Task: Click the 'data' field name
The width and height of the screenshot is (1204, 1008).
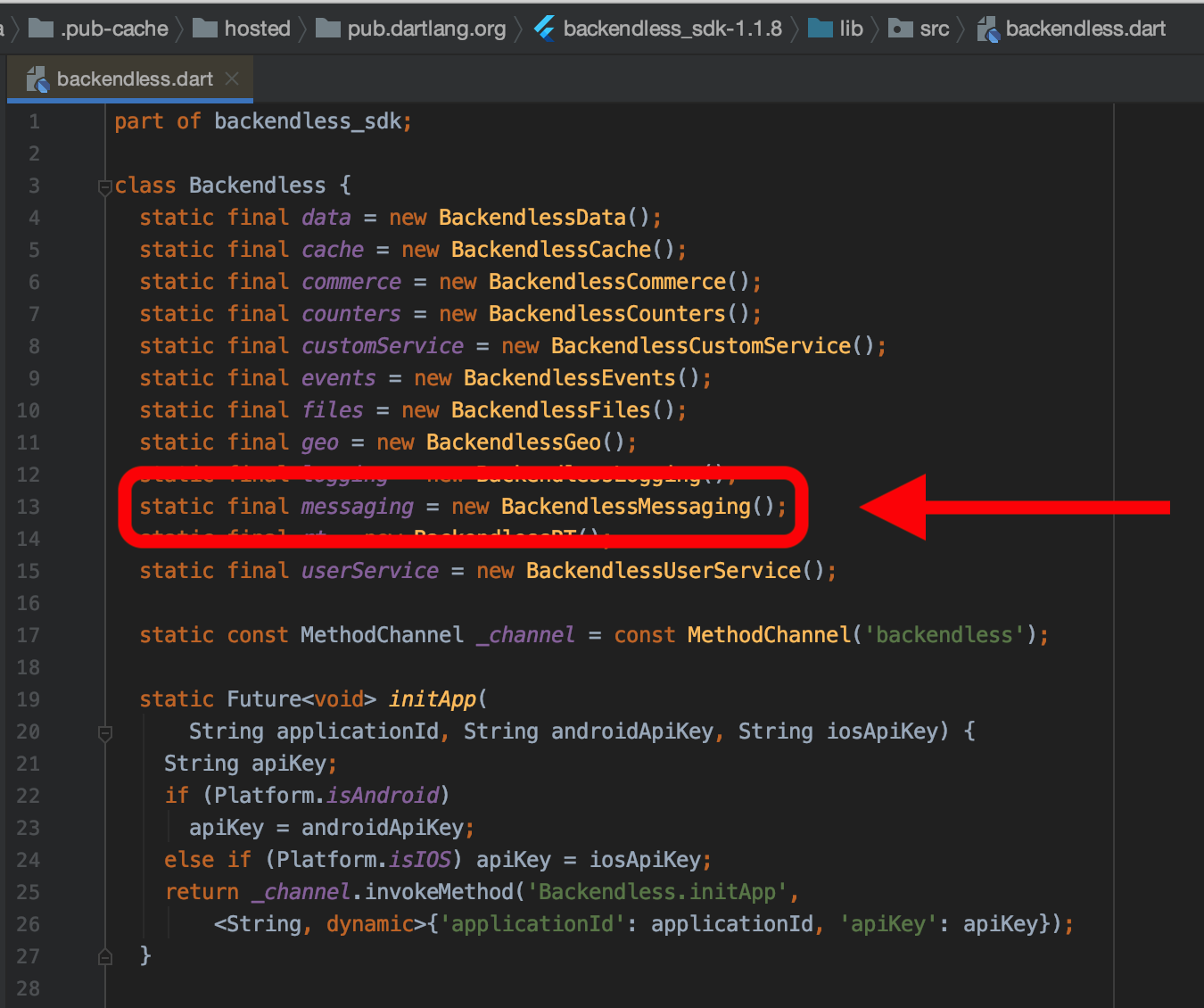Action: click(326, 218)
